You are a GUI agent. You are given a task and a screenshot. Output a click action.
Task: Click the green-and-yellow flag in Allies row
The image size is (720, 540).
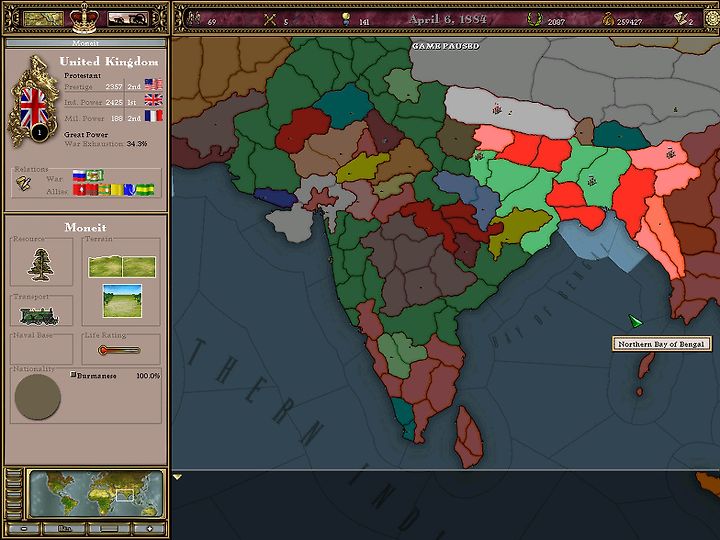pyautogui.click(x=146, y=190)
